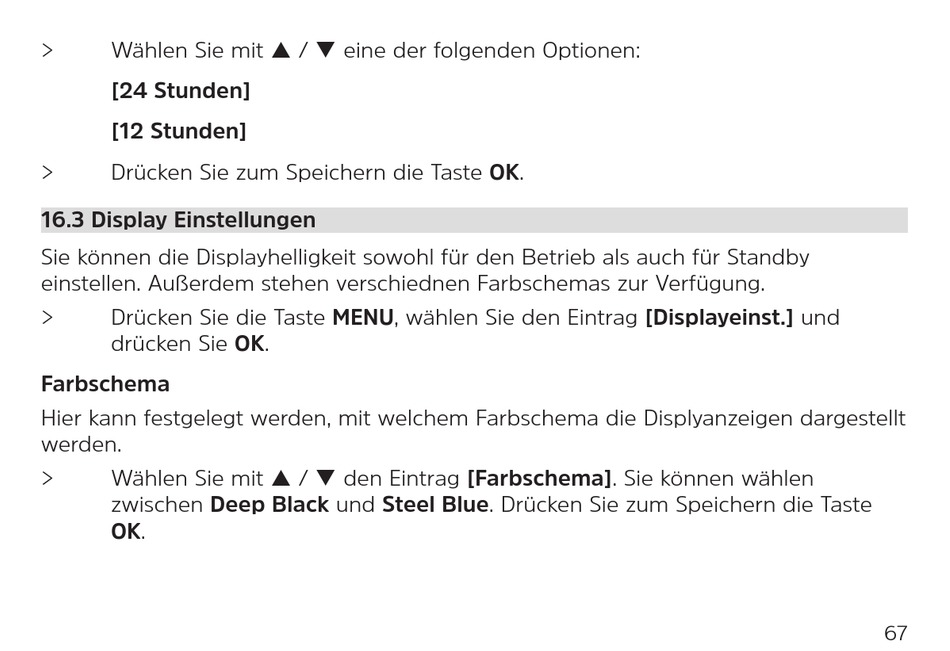Click the up arrow symbol in first line

pos(281,50)
